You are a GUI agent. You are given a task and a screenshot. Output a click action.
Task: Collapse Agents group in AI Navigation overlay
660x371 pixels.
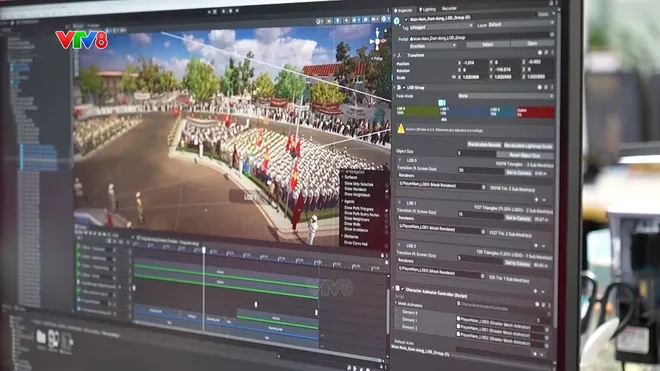343,202
